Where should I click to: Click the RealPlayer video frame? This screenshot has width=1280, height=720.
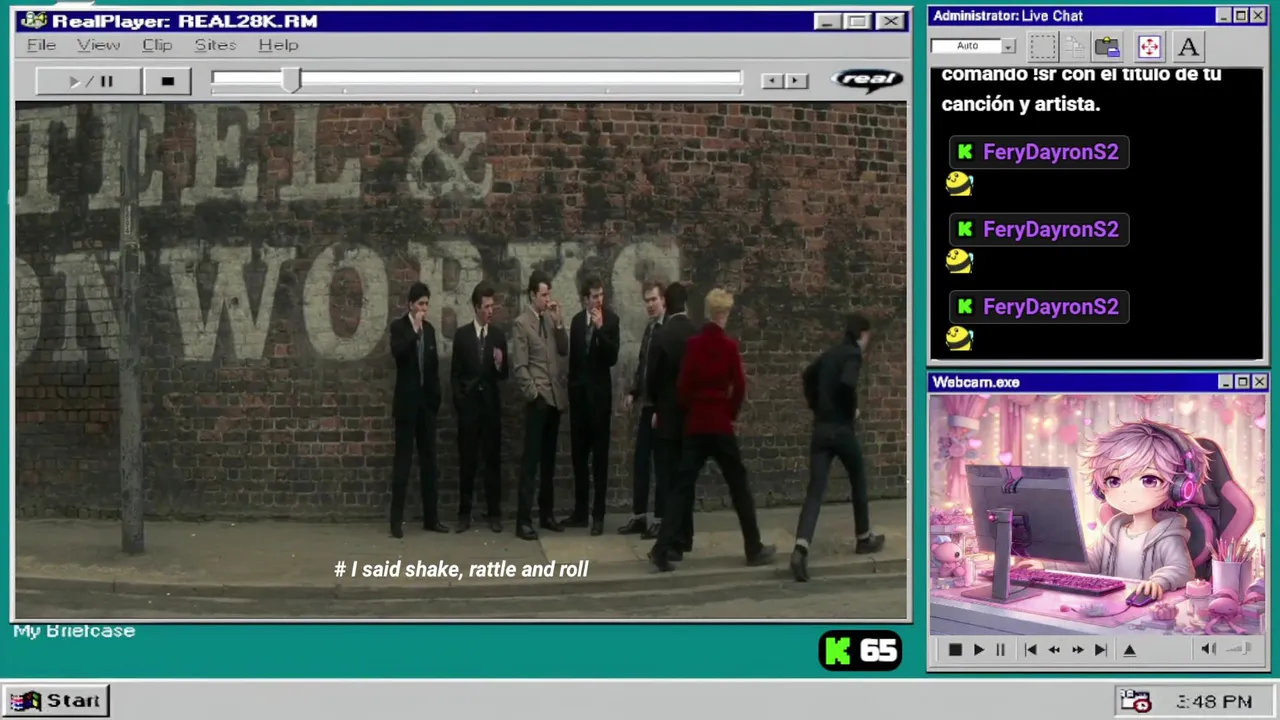[461, 360]
